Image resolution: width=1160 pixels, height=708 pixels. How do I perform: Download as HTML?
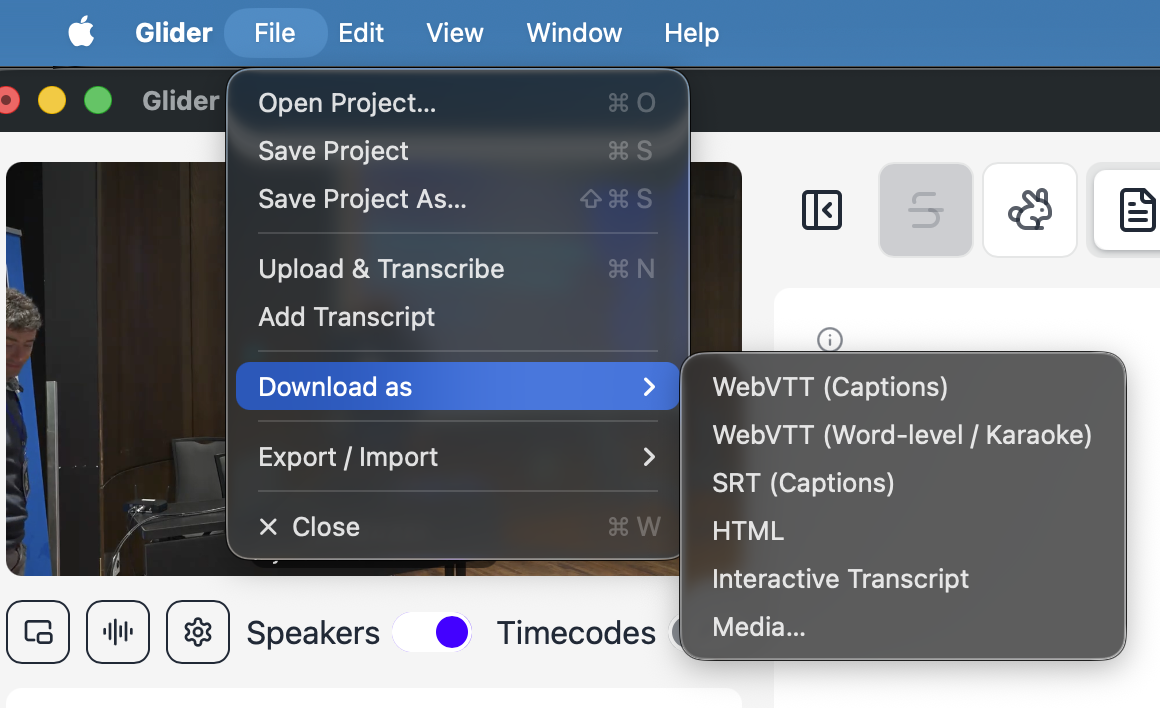[903, 531]
